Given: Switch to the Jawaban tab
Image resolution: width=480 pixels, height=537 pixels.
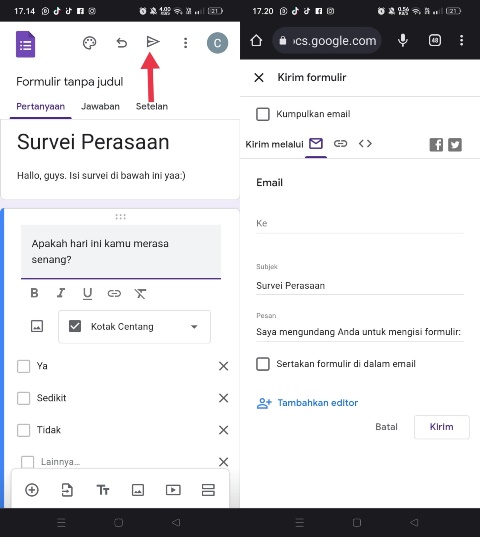Looking at the screenshot, I should click(100, 107).
